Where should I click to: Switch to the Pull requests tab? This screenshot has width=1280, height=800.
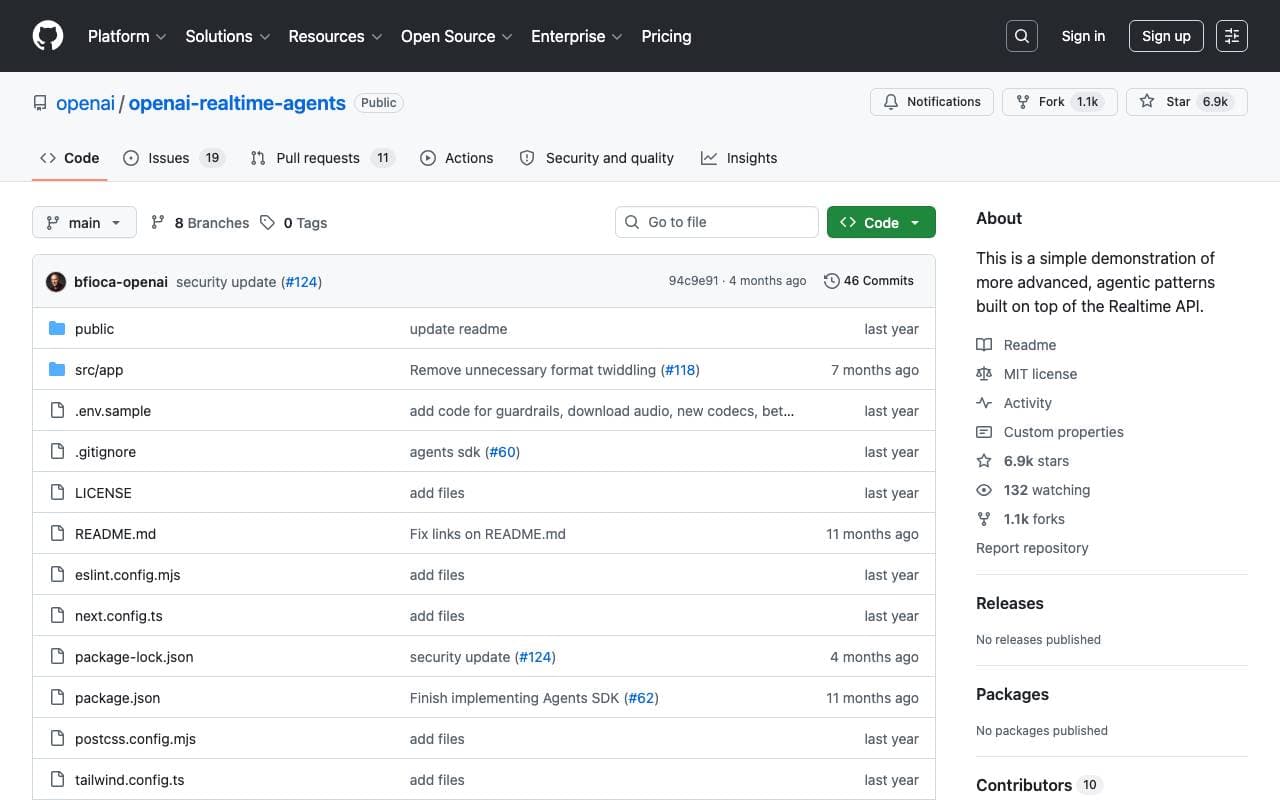(x=323, y=158)
